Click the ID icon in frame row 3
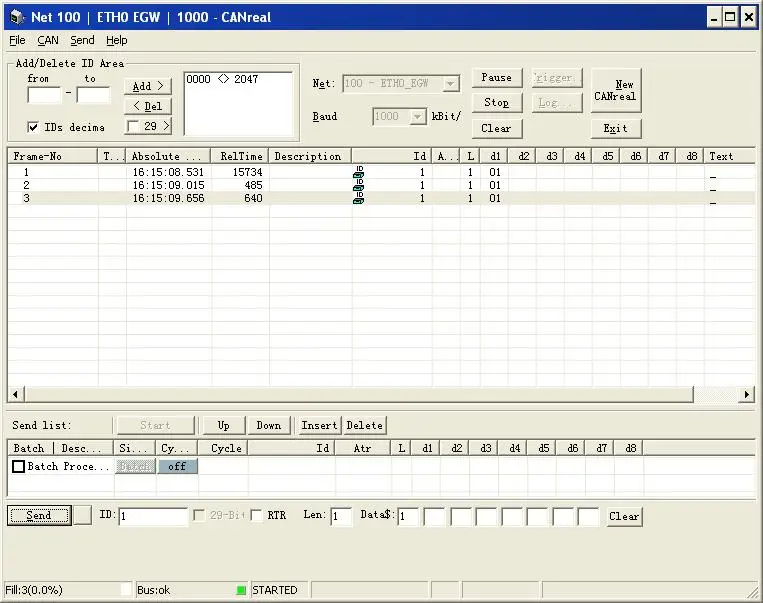The image size is (763, 603). (359, 198)
